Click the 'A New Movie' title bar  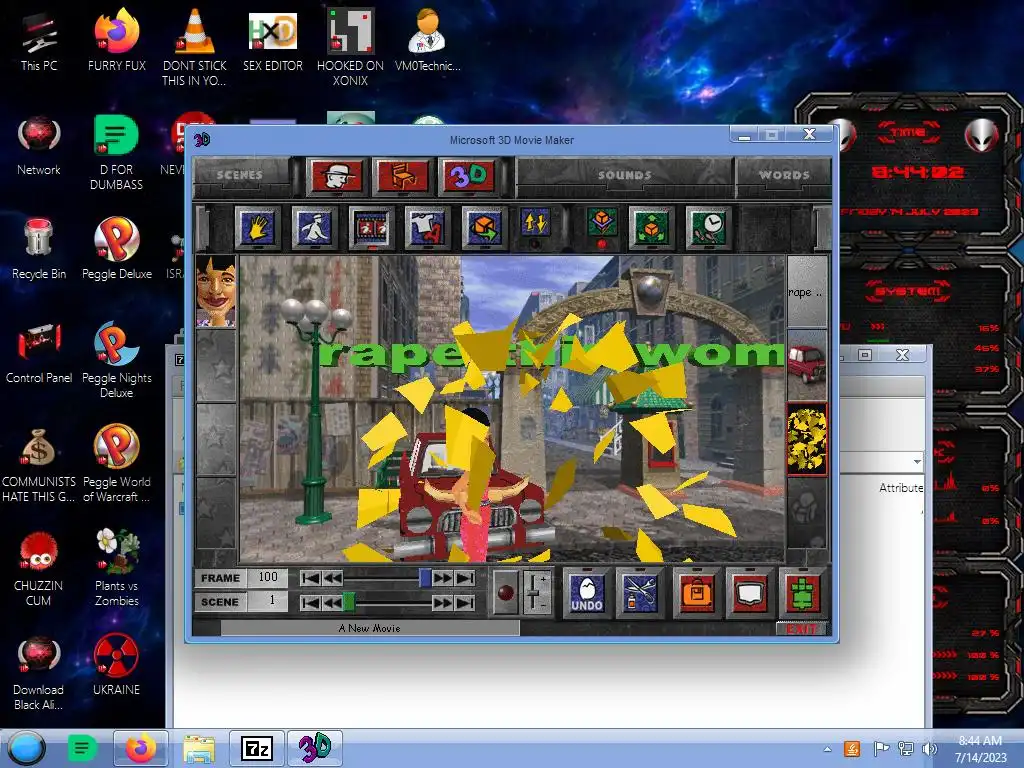tap(370, 628)
